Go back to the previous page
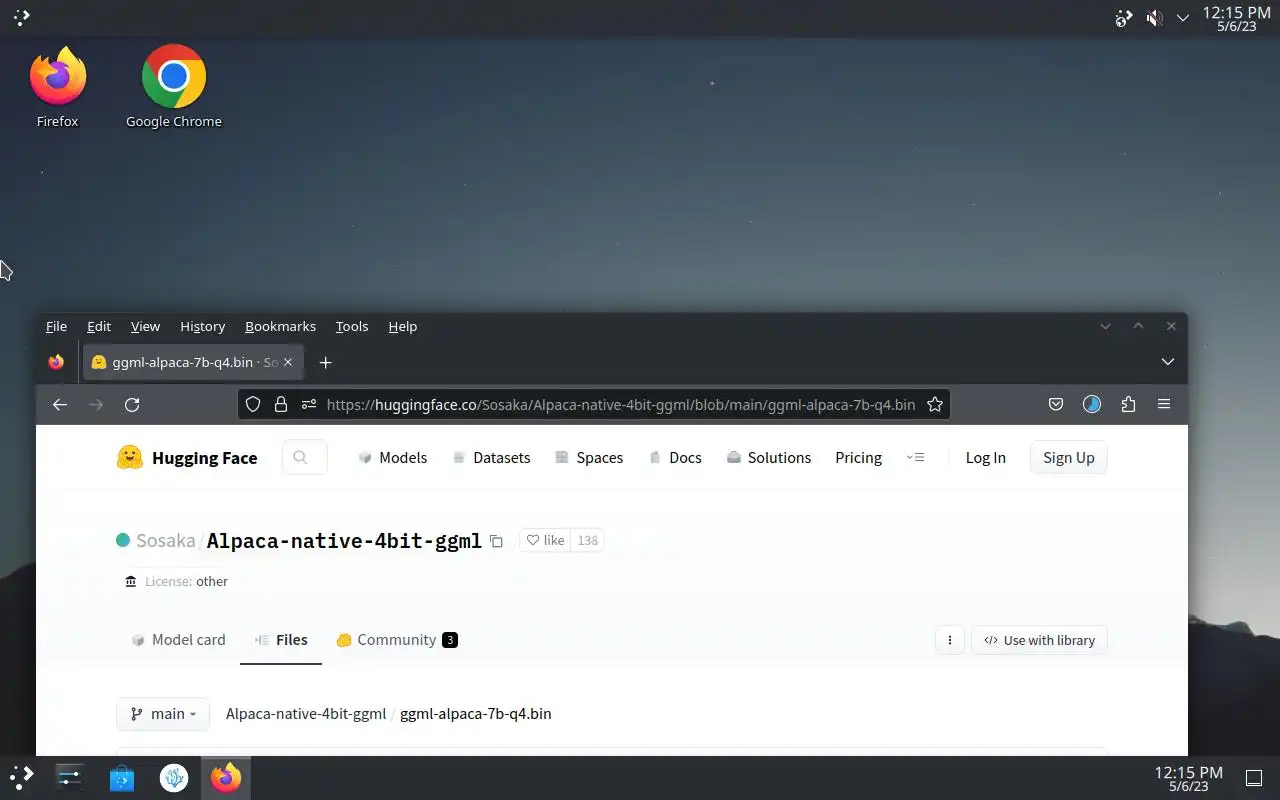Viewport: 1280px width, 800px height. point(60,404)
